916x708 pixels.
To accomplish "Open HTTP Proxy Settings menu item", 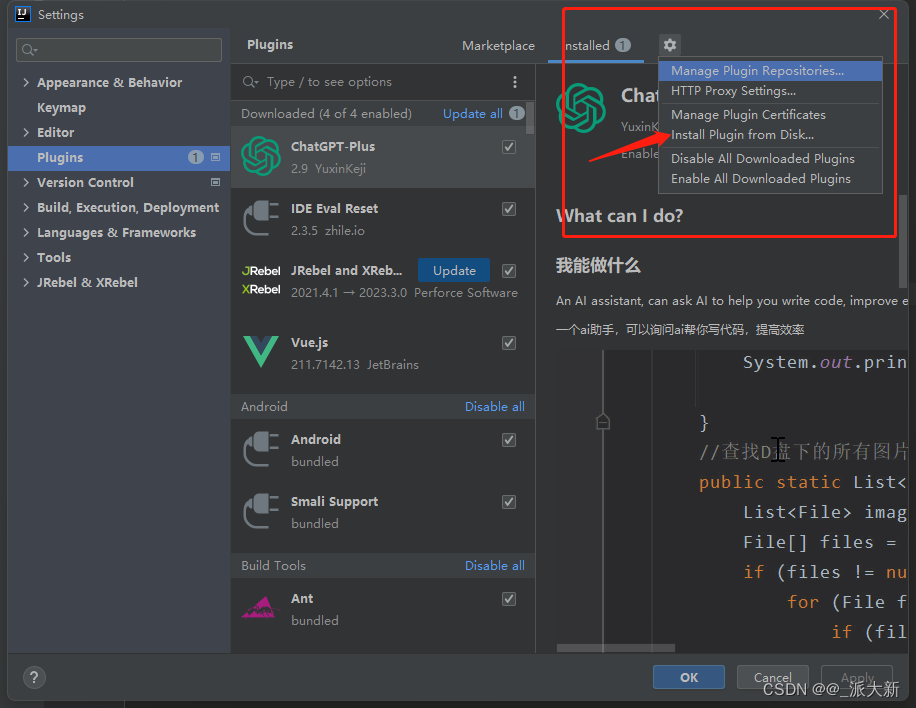I will [x=770, y=91].
